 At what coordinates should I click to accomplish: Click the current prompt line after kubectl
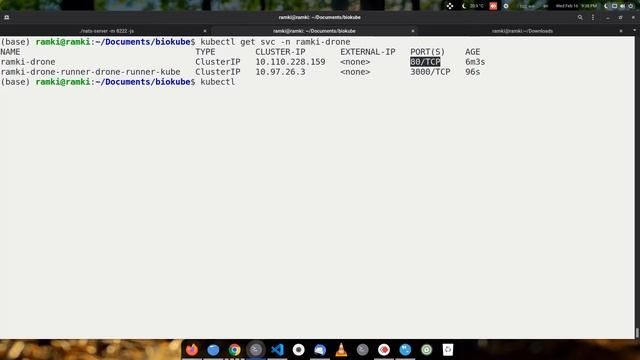click(218, 82)
